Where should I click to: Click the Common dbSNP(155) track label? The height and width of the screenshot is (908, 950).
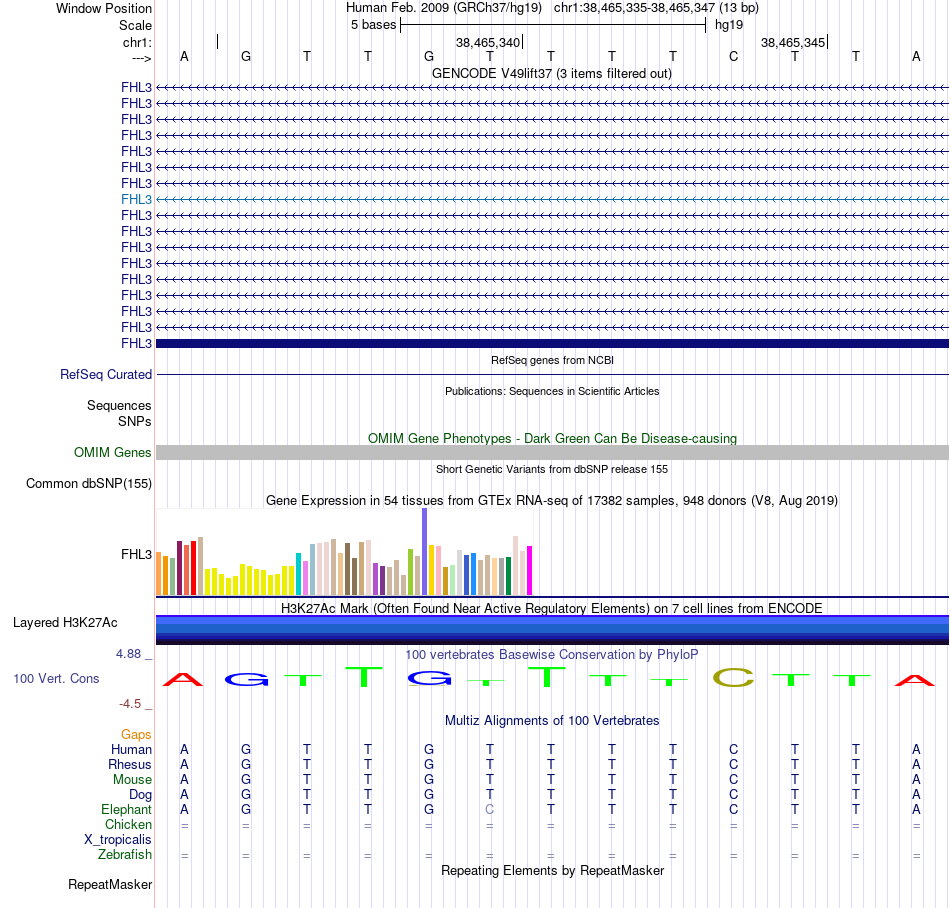[88, 483]
